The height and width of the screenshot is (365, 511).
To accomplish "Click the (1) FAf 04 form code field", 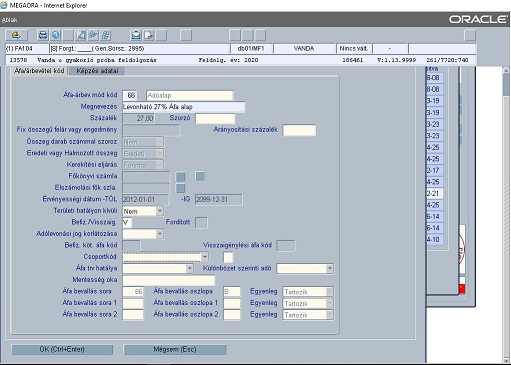I will click(27, 49).
